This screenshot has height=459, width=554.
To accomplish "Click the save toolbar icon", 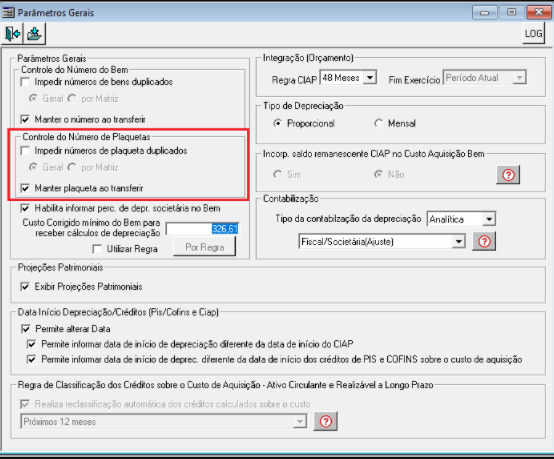I will click(x=35, y=34).
